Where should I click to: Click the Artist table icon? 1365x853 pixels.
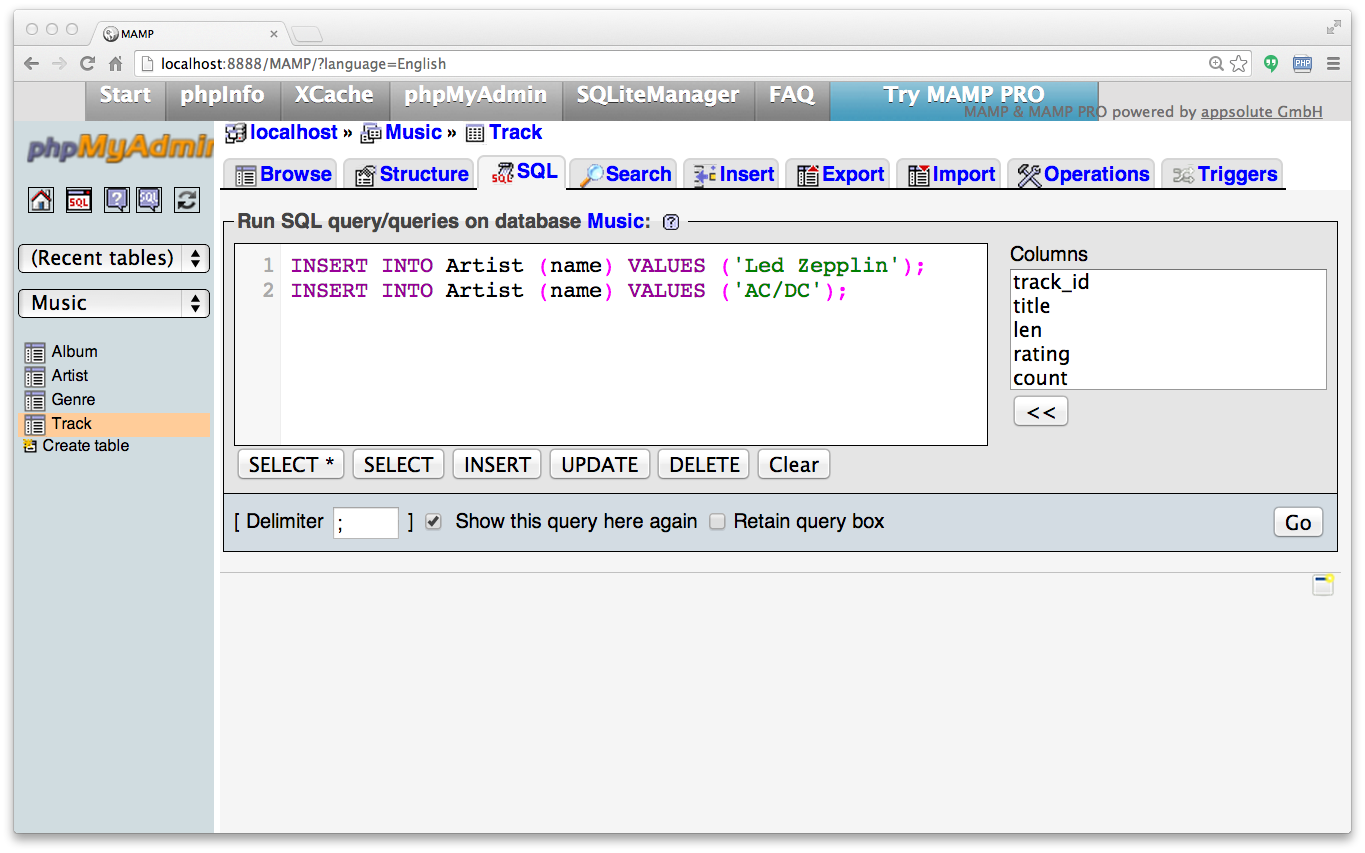click(x=35, y=377)
